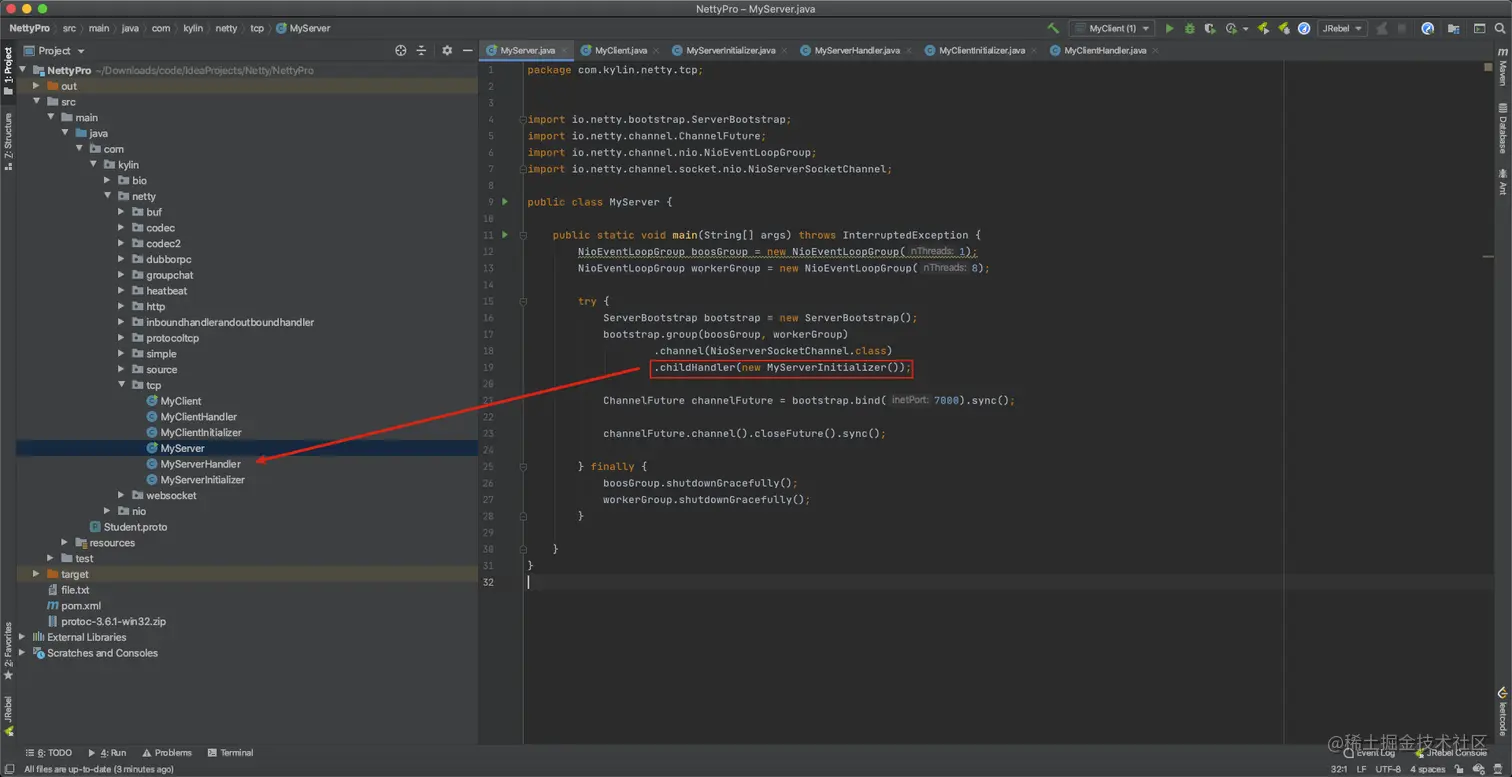Select MyClientInitializer in project tree
Viewport: 1512px width, 777px height.
click(200, 432)
